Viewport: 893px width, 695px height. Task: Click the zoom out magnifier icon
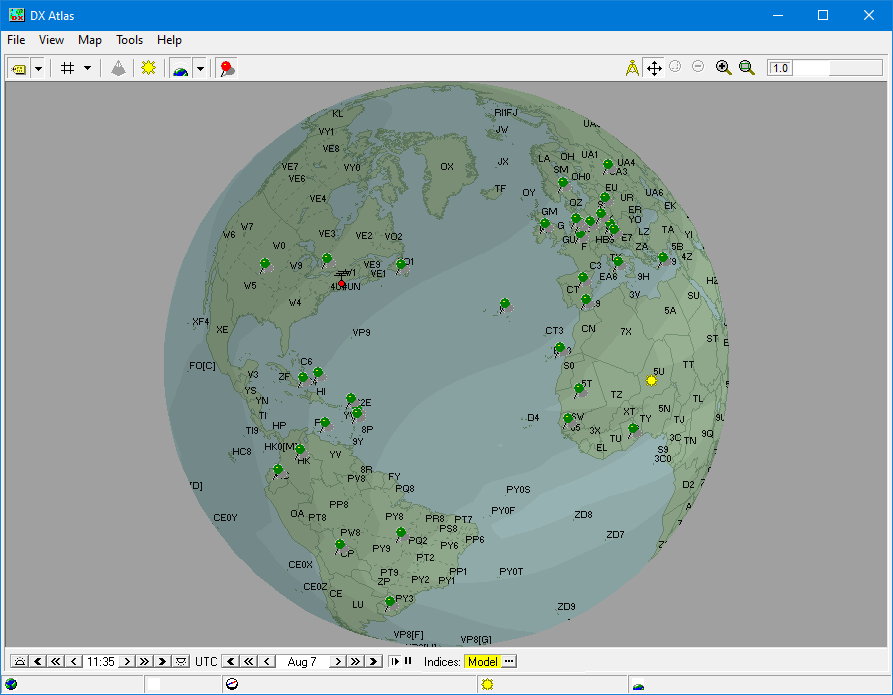click(747, 68)
